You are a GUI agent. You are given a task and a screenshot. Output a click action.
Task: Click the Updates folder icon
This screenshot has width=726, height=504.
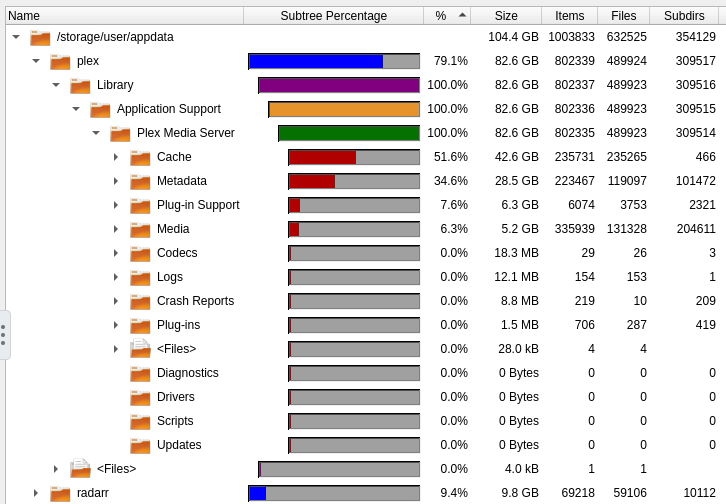(140, 447)
